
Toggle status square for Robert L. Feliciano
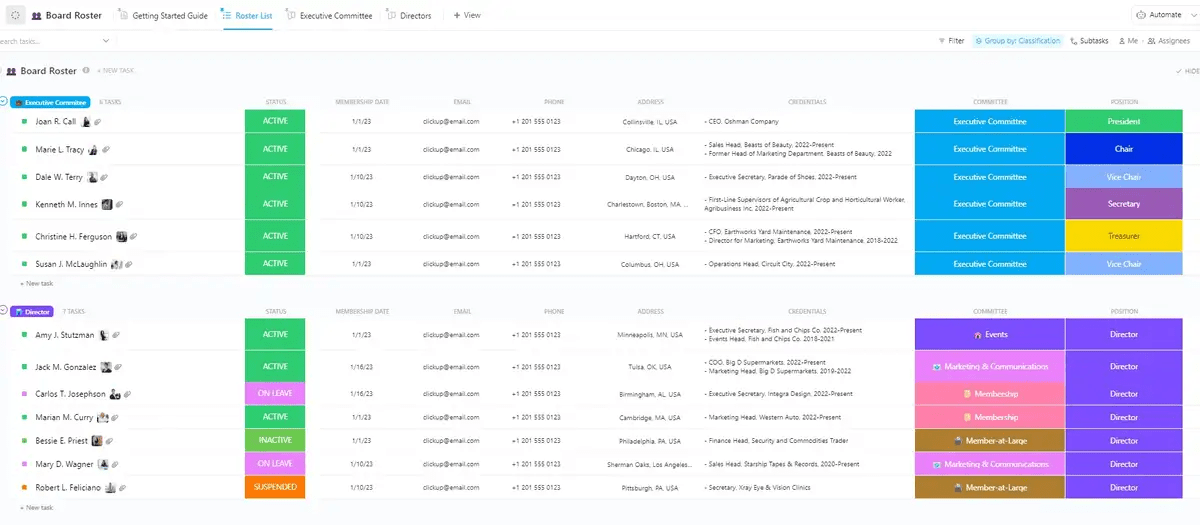click(24, 488)
